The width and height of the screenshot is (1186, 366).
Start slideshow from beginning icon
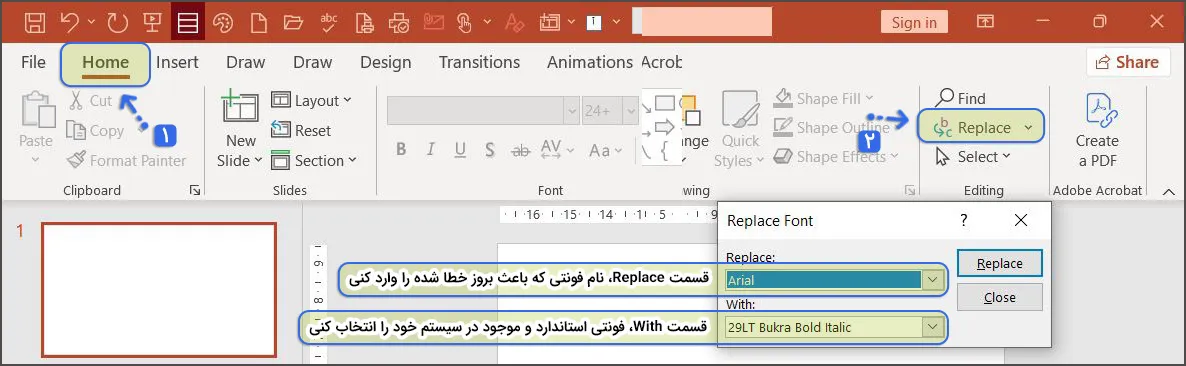tap(152, 23)
